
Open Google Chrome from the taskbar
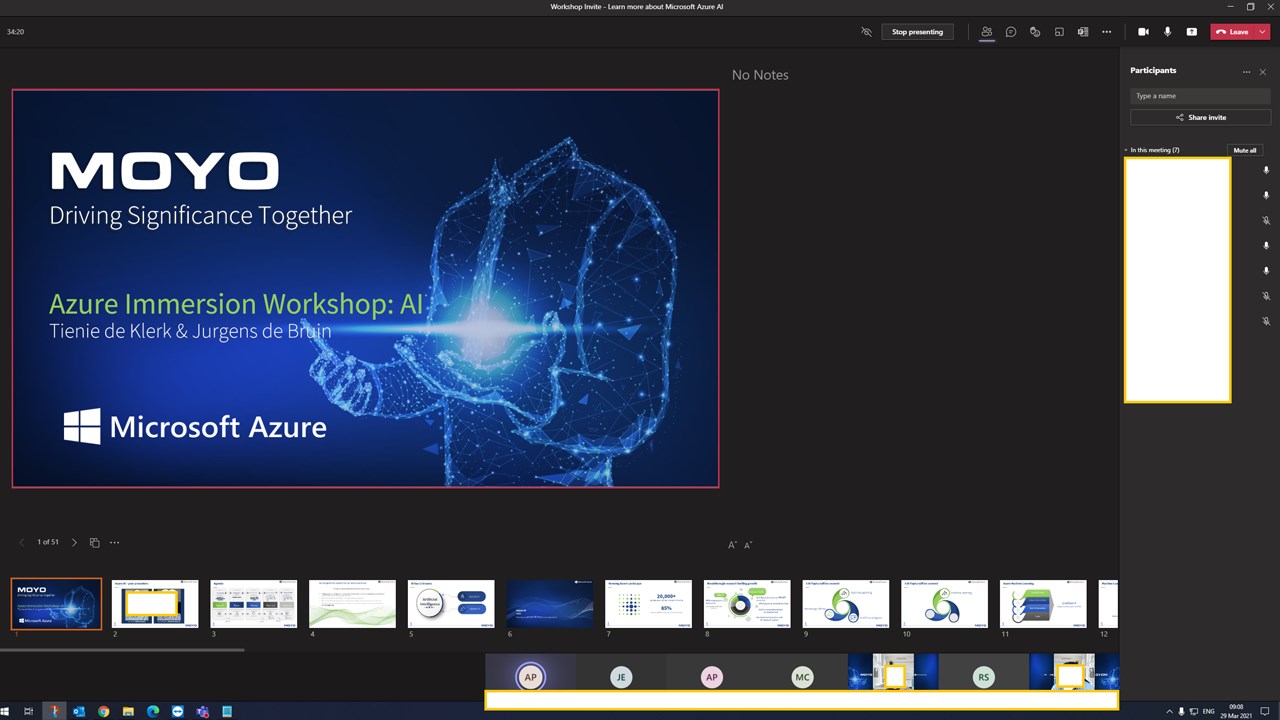pyautogui.click(x=104, y=712)
